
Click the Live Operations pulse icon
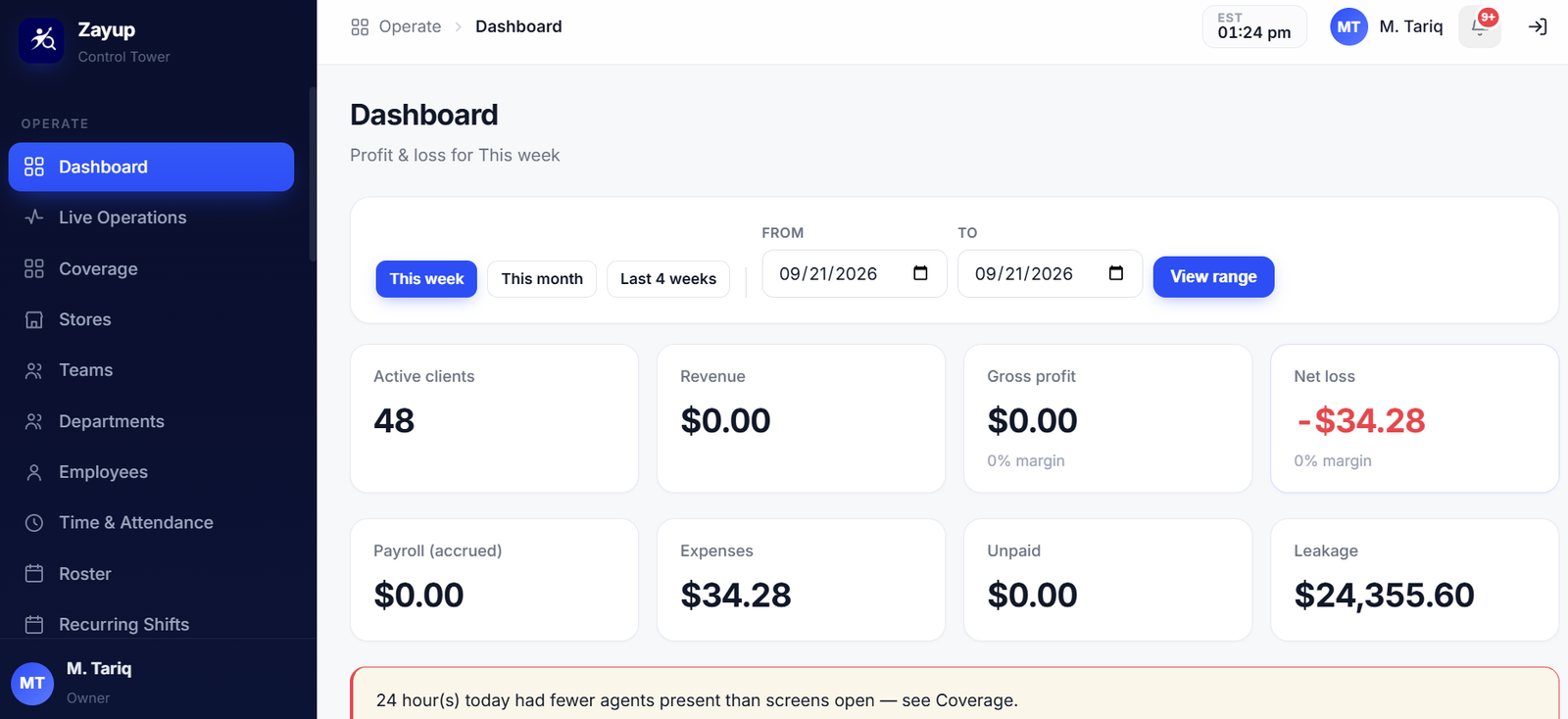click(x=34, y=217)
